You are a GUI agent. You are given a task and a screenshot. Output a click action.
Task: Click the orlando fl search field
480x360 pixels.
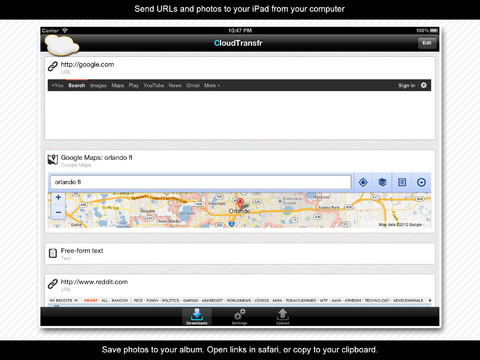(x=201, y=182)
